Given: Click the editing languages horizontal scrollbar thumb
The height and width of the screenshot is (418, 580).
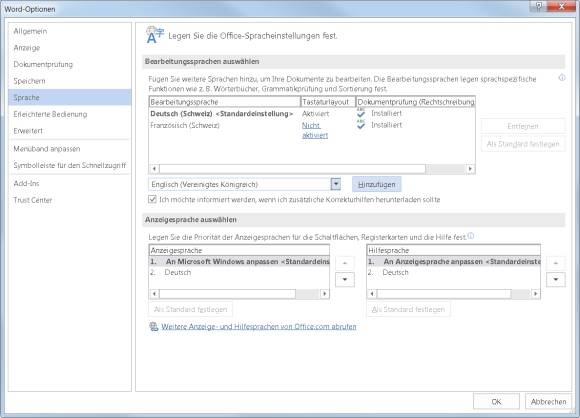Looking at the screenshot, I should (x=293, y=169).
